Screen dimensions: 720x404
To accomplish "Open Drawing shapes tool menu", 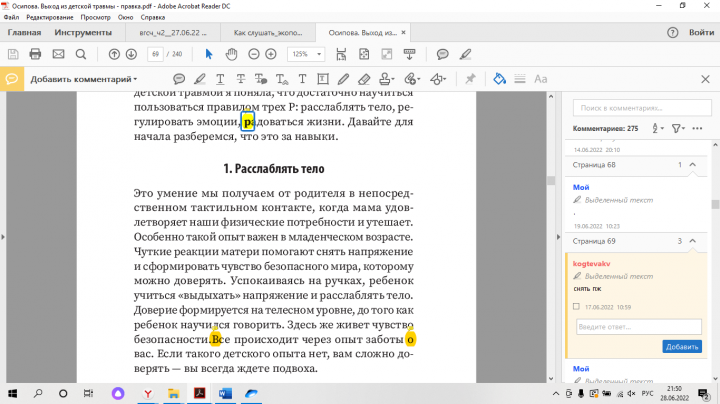I will click(438, 79).
